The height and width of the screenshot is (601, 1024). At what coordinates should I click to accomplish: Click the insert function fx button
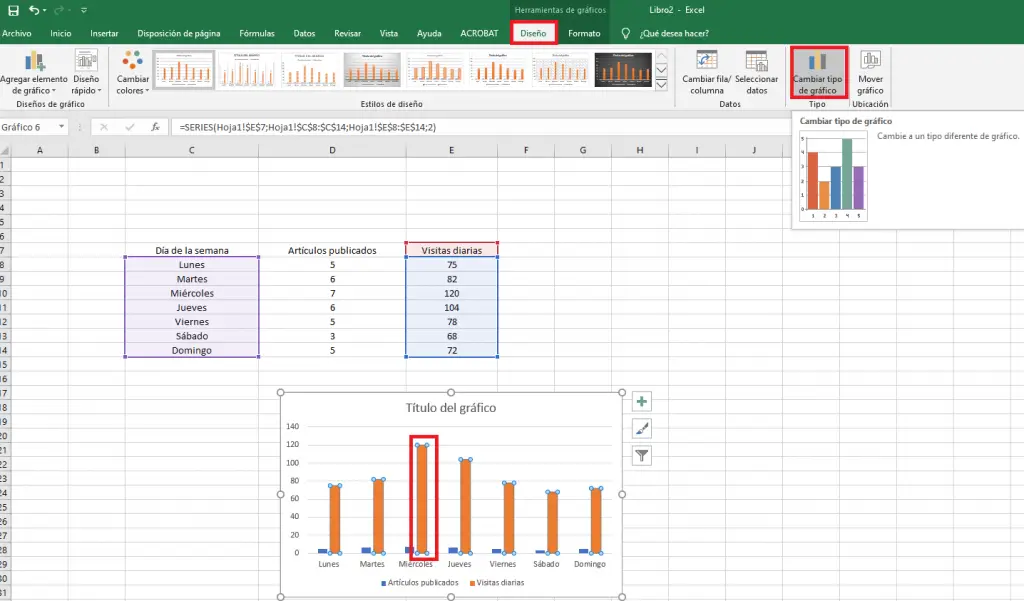coord(155,127)
